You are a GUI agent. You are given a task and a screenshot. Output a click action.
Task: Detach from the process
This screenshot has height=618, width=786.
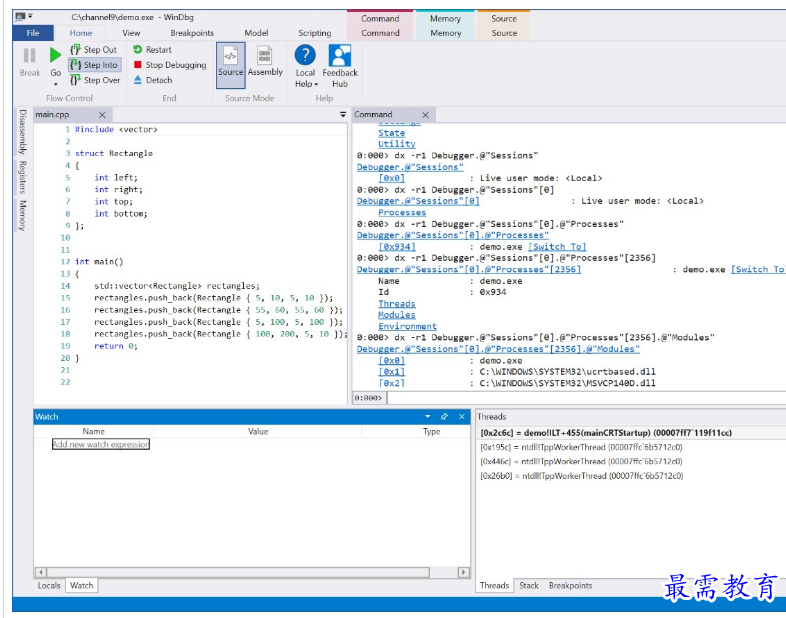[x=153, y=80]
